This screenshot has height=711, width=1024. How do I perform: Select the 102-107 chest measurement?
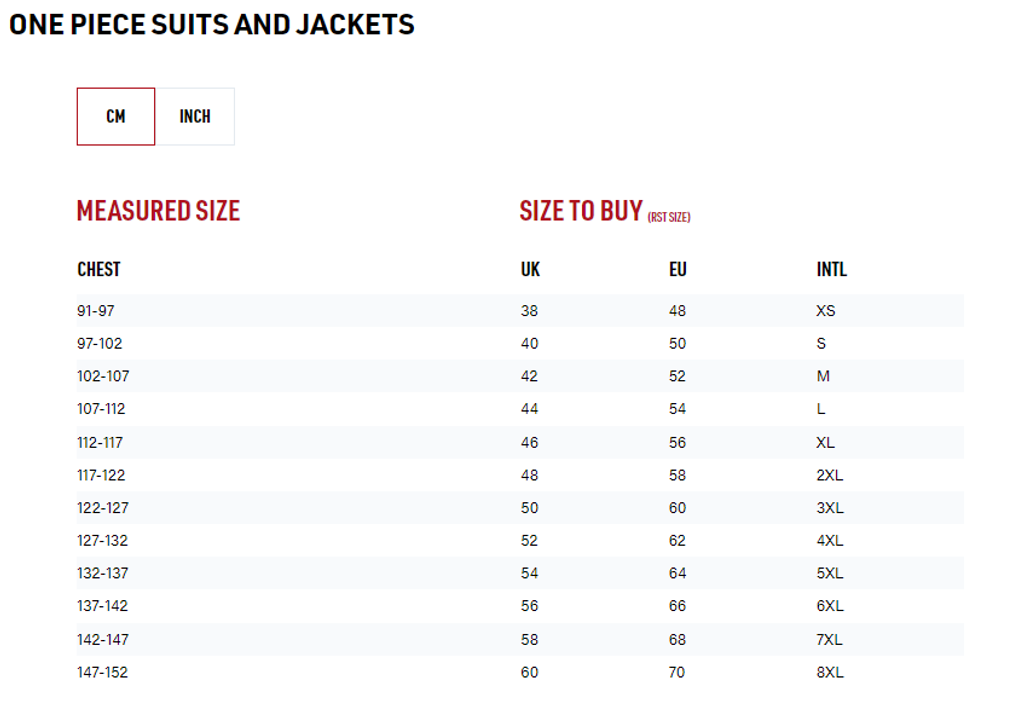103,376
